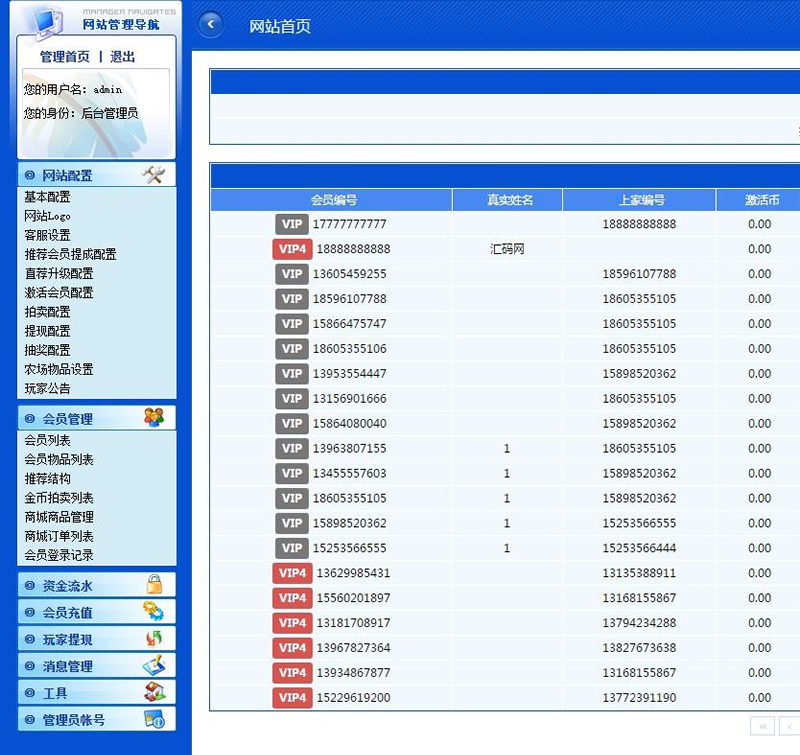The width and height of the screenshot is (800, 755).
Task: Select 商城订单列表 menu item
Action: (x=59, y=536)
